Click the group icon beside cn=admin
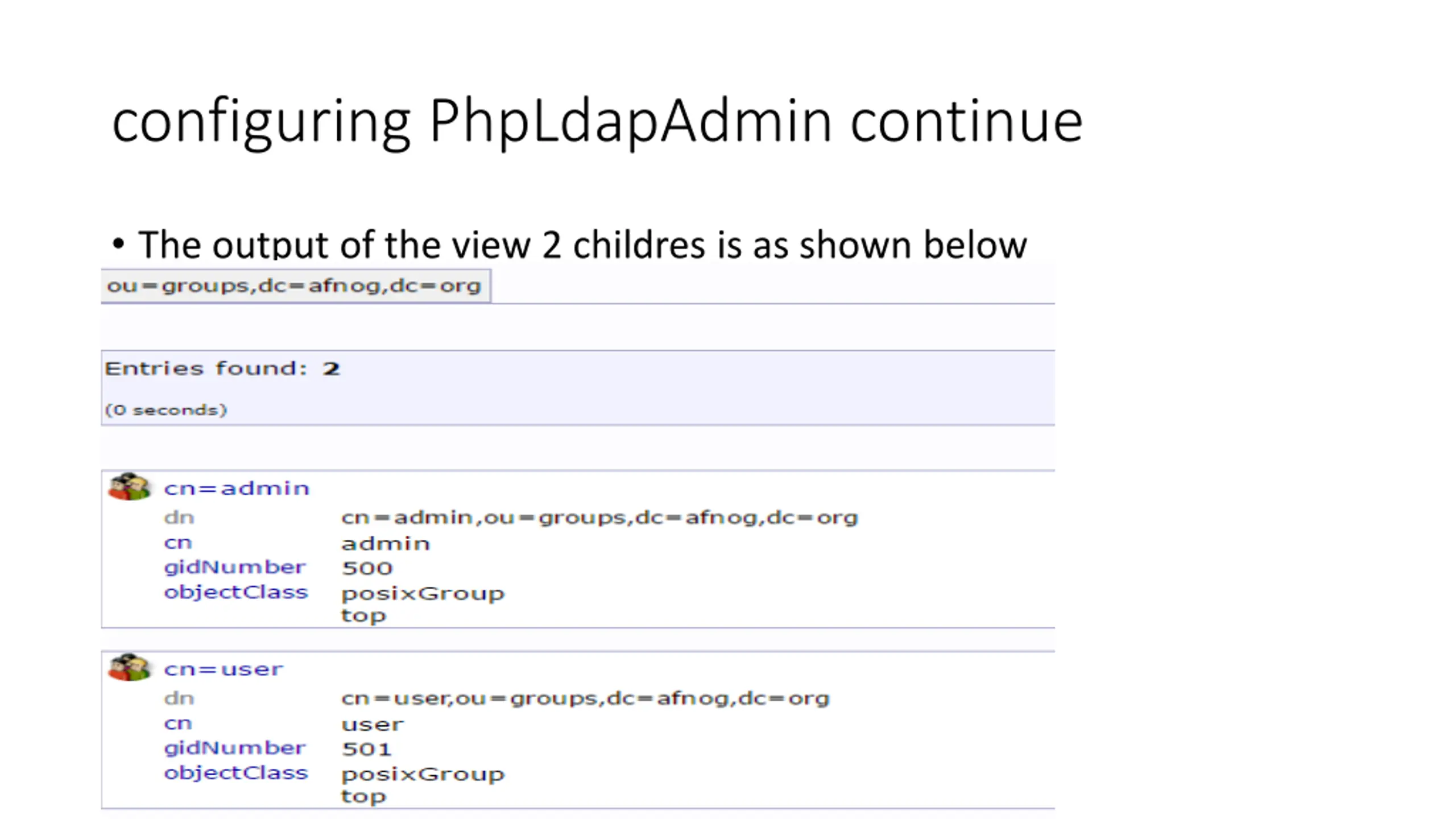 tap(129, 487)
